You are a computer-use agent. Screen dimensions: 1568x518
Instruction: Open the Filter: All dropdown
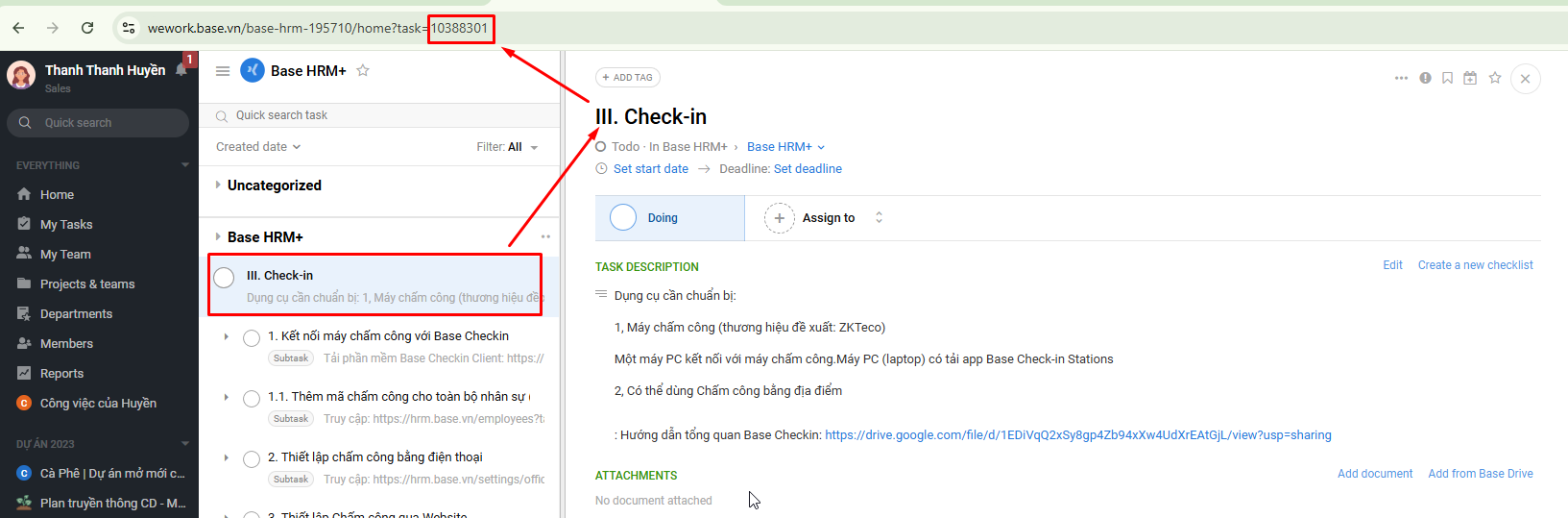pos(507,147)
